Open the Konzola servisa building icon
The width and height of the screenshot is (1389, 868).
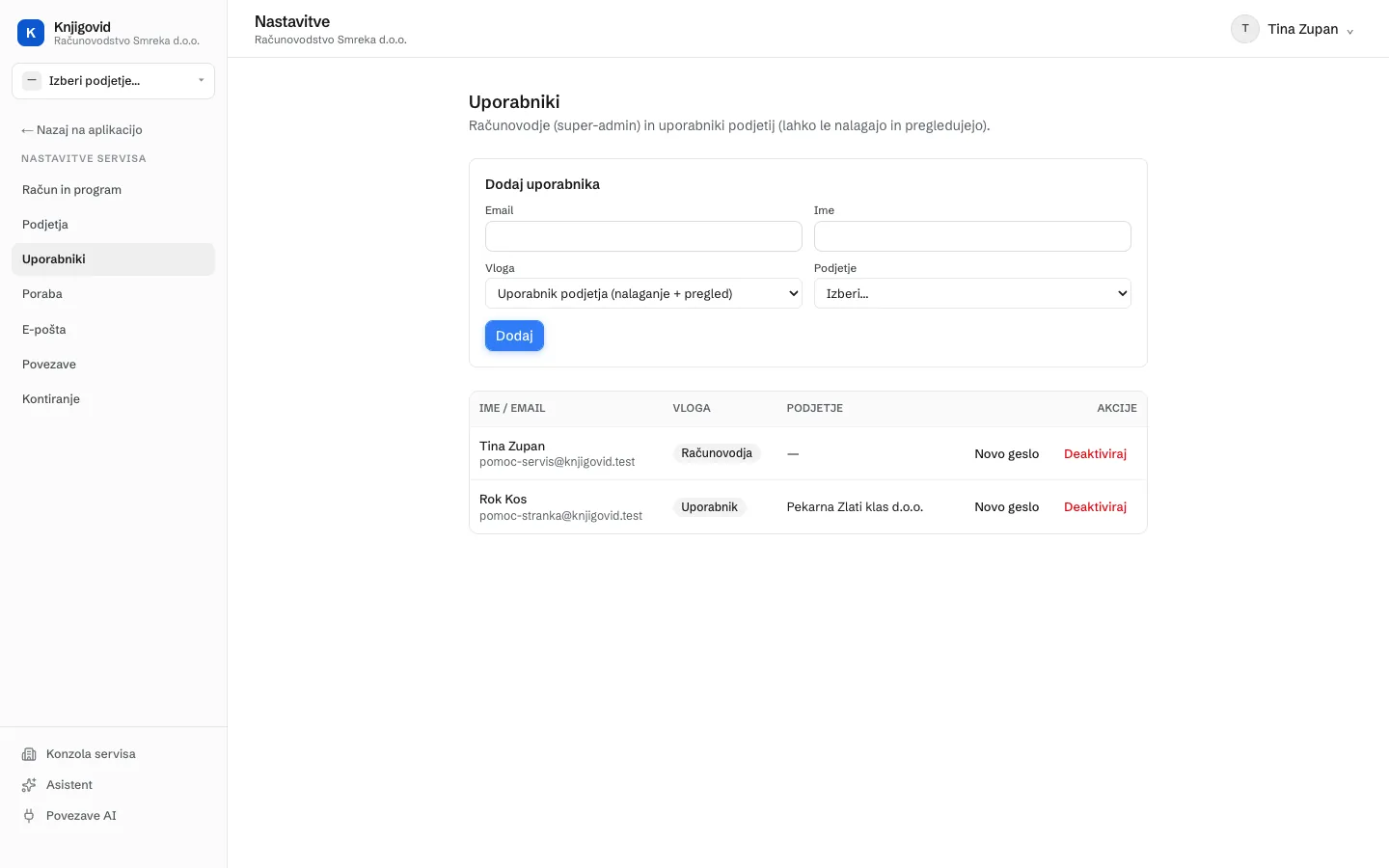[29, 754]
